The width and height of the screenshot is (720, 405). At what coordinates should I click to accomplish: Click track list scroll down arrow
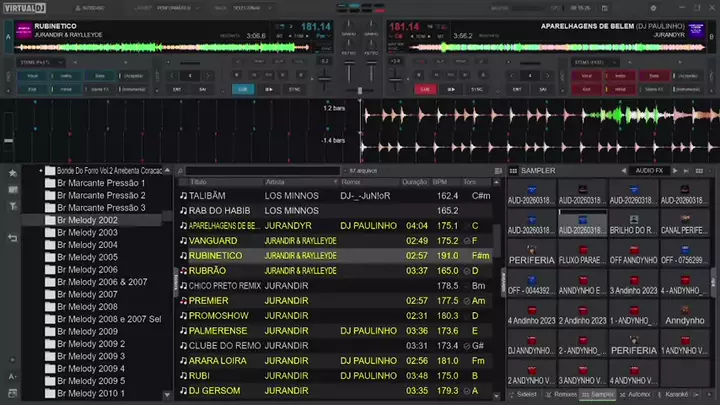pos(496,395)
